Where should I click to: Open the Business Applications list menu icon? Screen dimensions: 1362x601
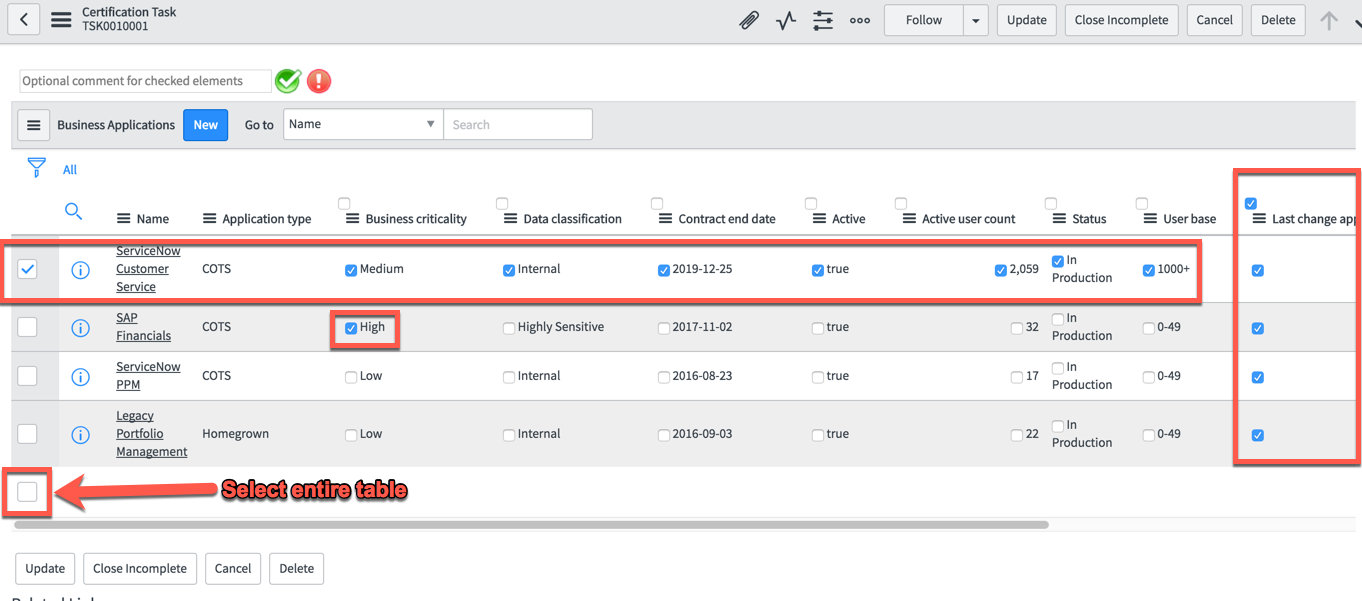pos(33,125)
